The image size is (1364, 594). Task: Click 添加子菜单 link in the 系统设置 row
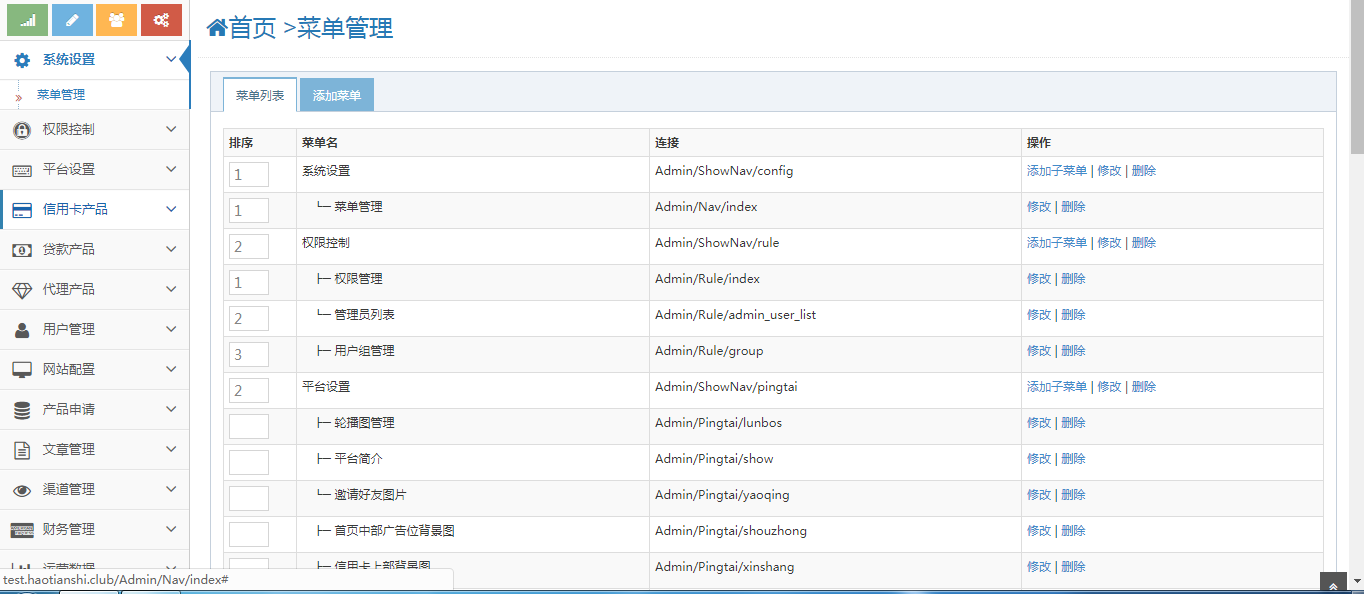coord(1056,171)
